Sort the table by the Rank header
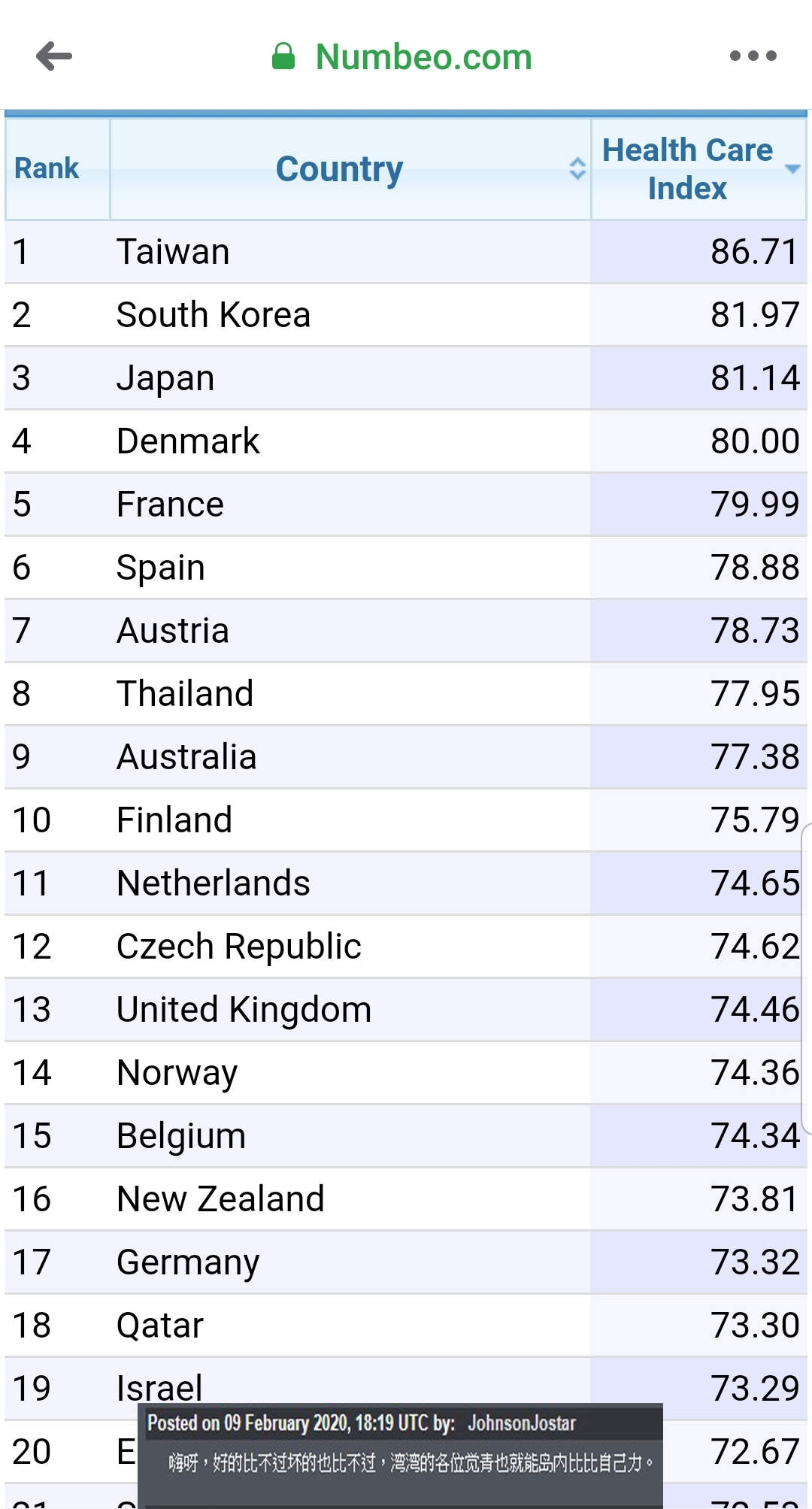This screenshot has width=812, height=1509. click(x=47, y=168)
